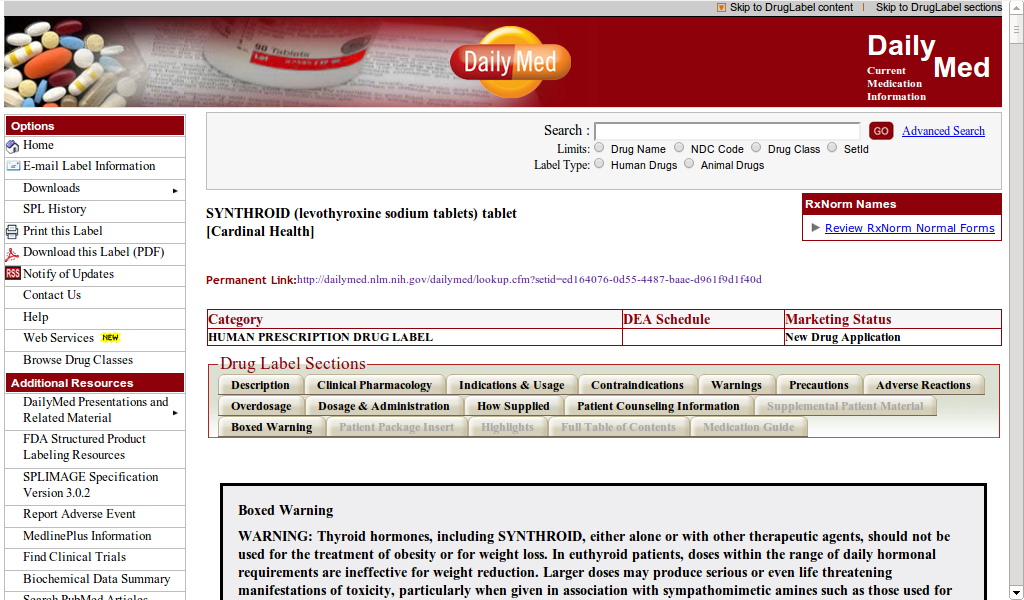Open the Indications & Usage tab
This screenshot has height=600, width=1024.
(511, 385)
